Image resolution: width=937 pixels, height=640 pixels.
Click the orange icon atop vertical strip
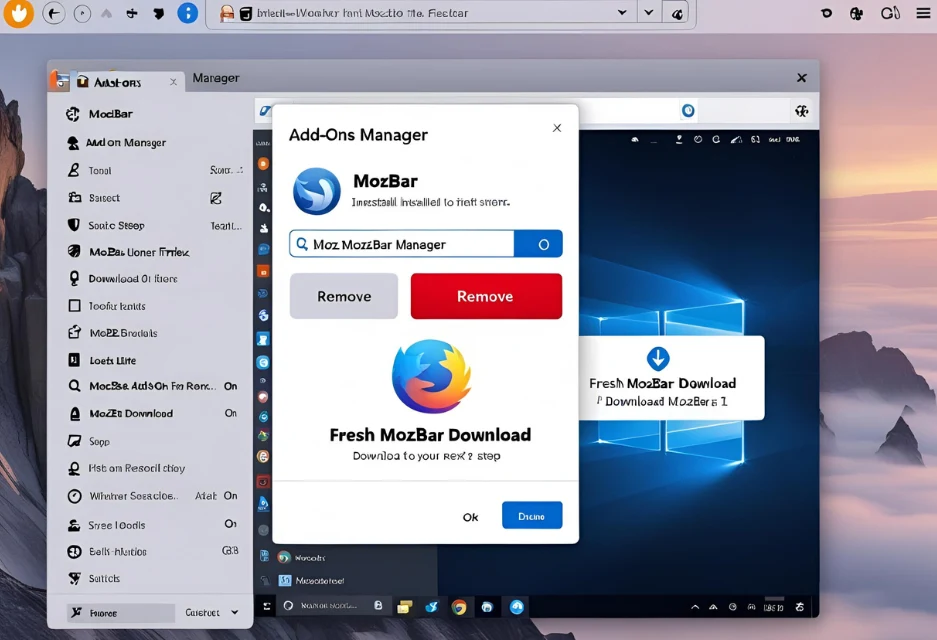tap(263, 164)
